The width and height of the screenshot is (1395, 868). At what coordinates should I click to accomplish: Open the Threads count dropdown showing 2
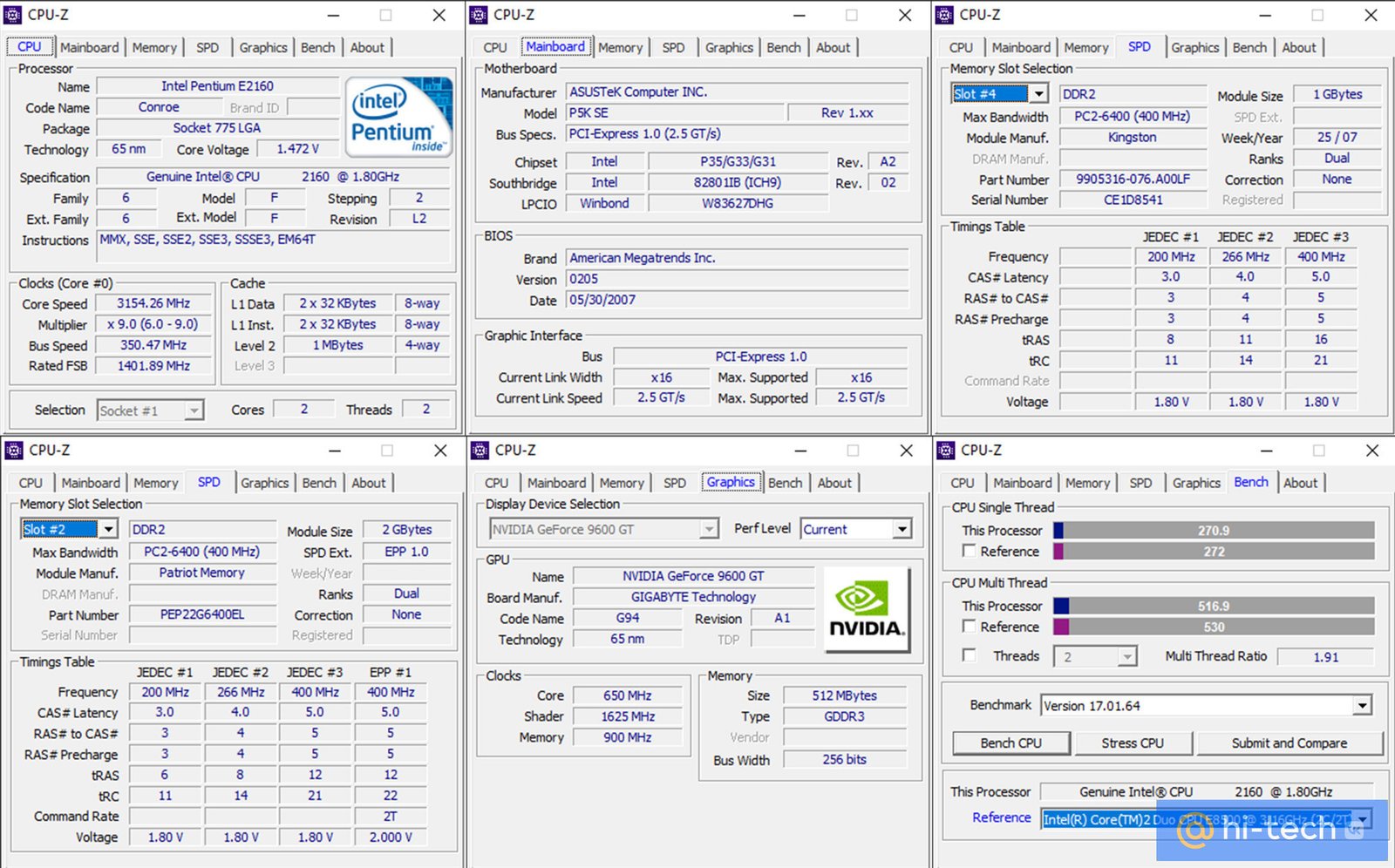click(1127, 656)
